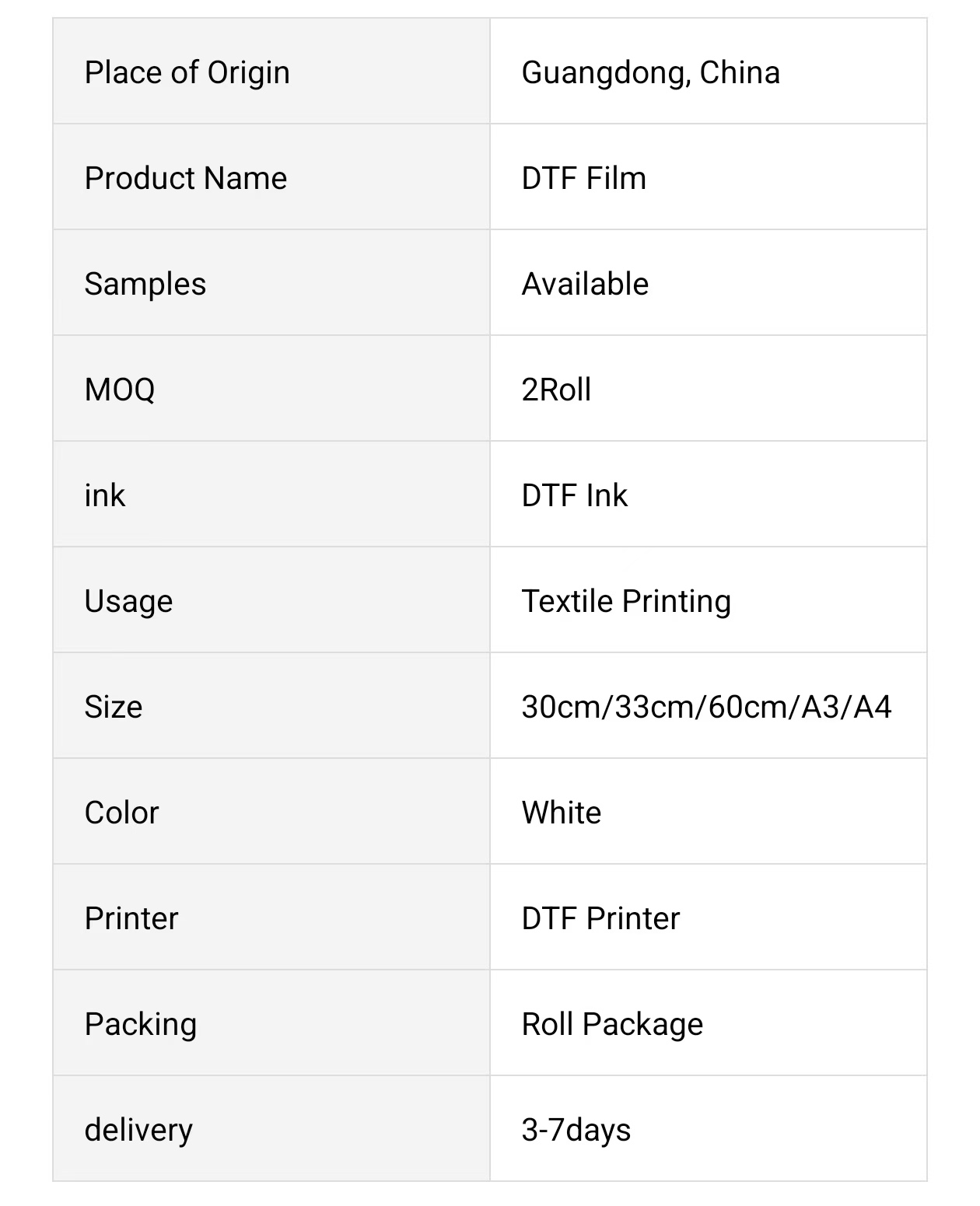Select the '3-7days' delivery value
This screenshot has height=1206, width=980.
point(576,1130)
